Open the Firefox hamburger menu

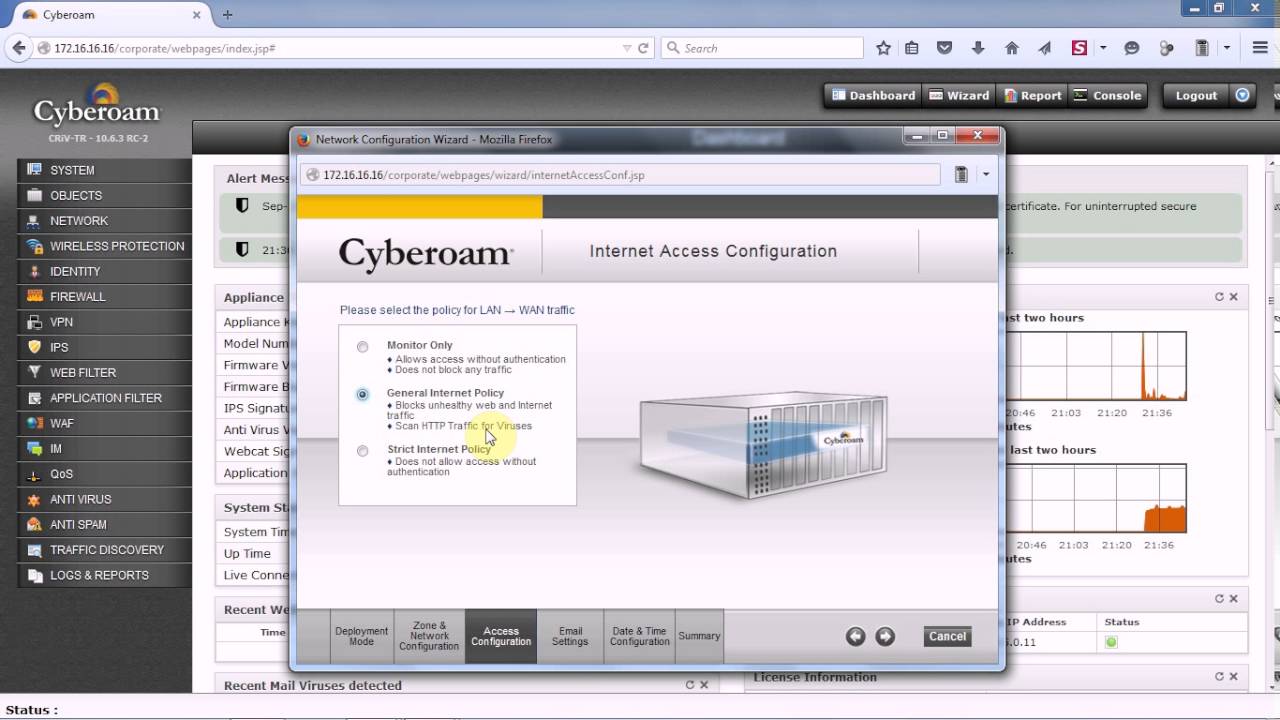coord(1260,48)
